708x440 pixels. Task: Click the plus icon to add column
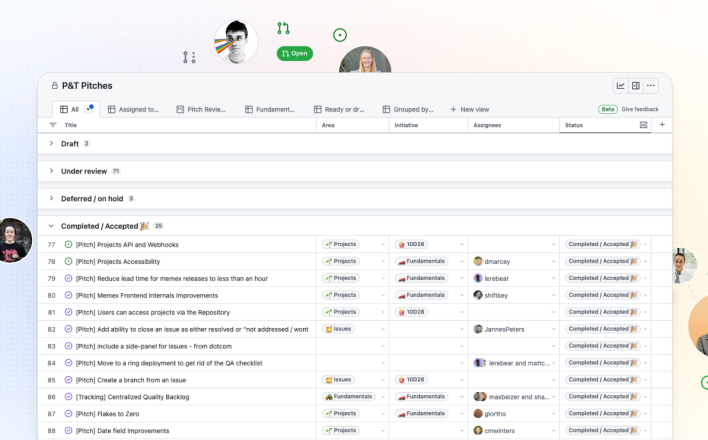(x=662, y=125)
